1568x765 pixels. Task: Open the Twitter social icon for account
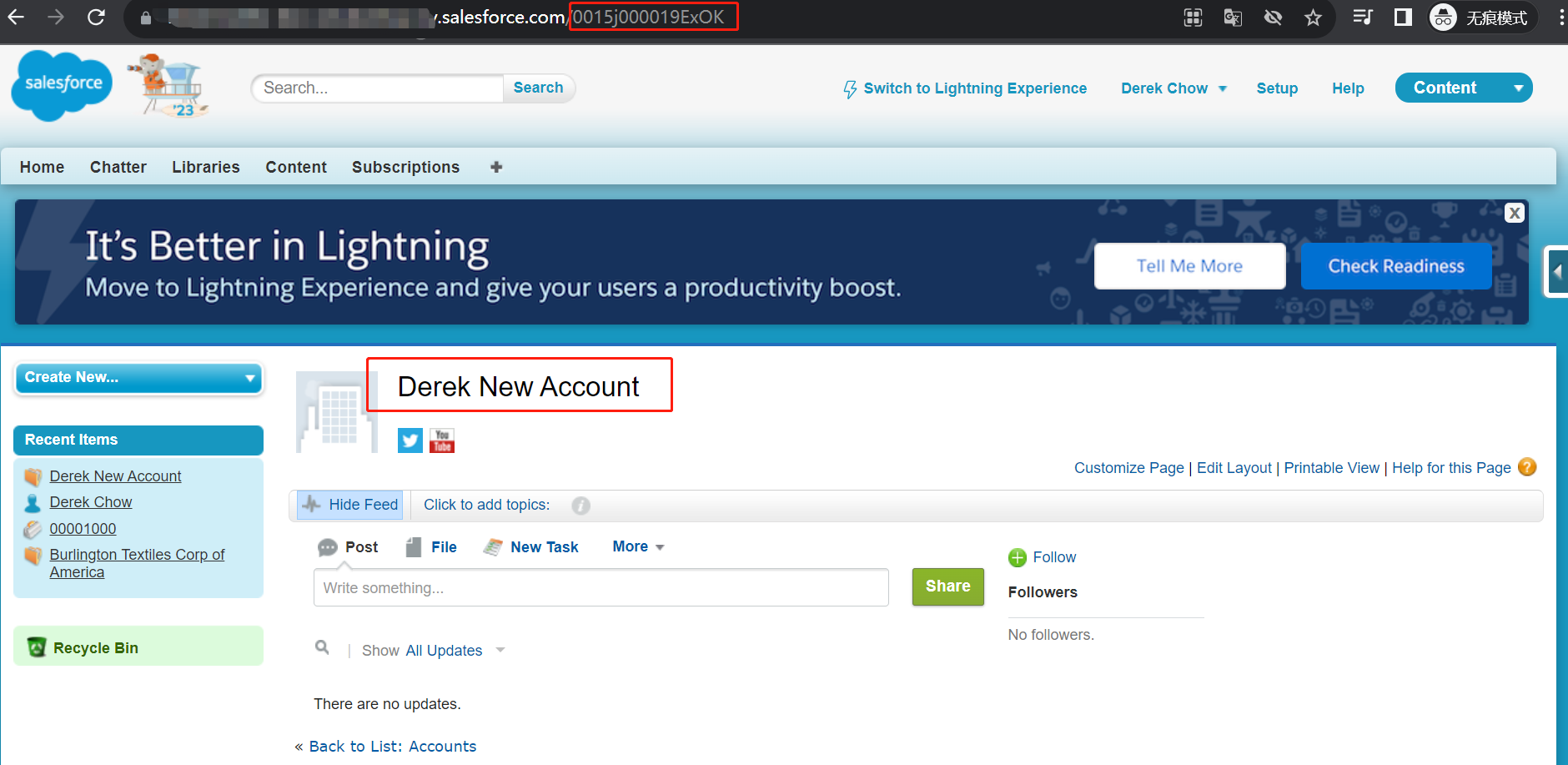410,440
